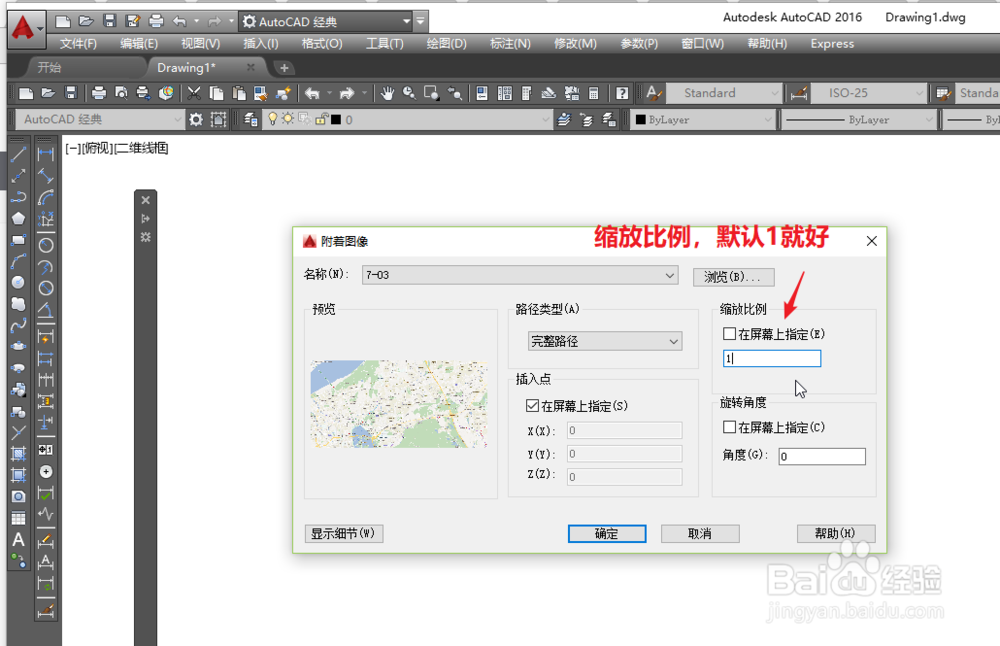The height and width of the screenshot is (646, 1000).
Task: Uncheck Specify on-screen for insertion point
Action: click(532, 406)
